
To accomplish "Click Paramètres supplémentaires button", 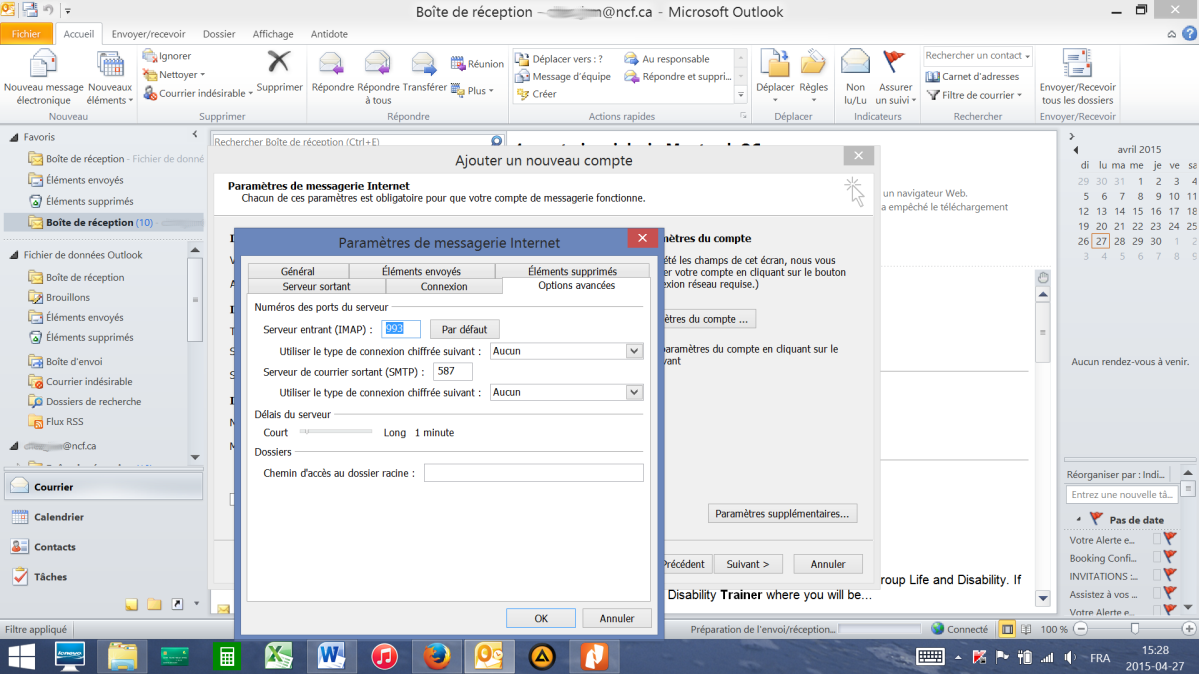I will 781,513.
